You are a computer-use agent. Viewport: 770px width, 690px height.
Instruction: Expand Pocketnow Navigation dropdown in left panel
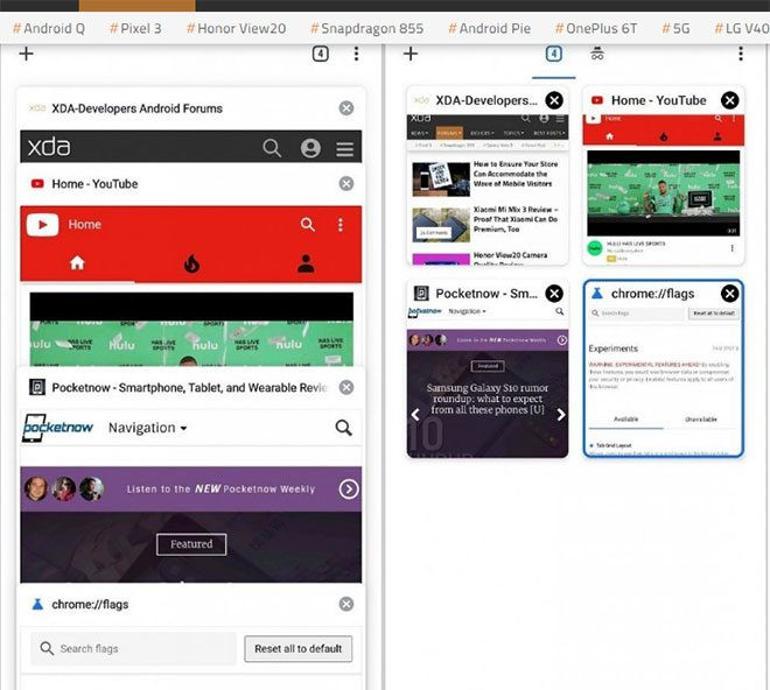148,428
